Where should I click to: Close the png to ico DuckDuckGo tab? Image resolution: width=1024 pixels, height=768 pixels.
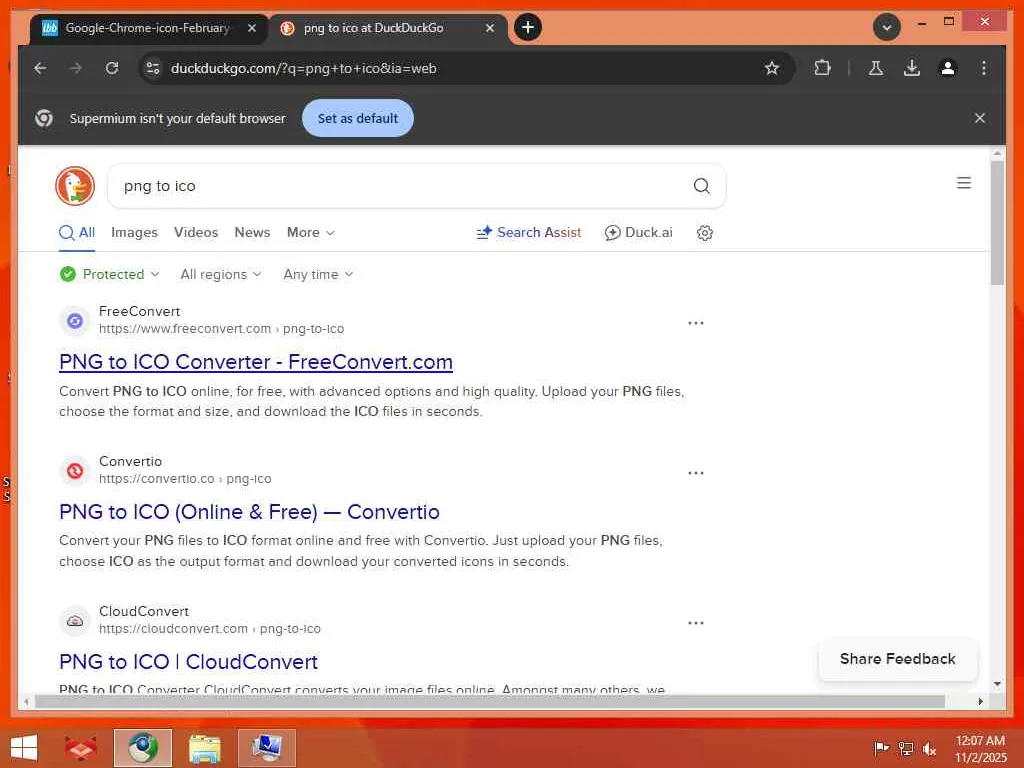490,28
